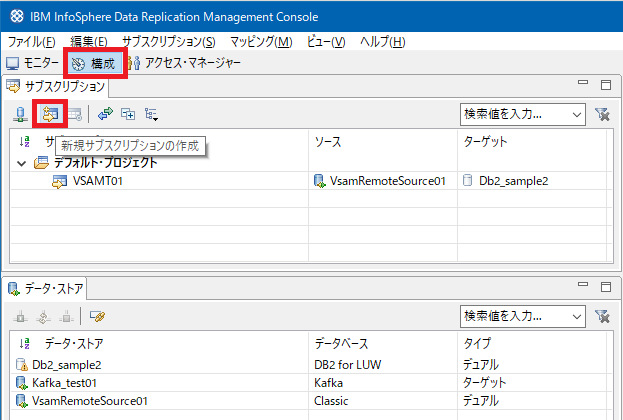Open datastore search value dropdown arrow
This screenshot has width=623, height=420.
[577, 317]
